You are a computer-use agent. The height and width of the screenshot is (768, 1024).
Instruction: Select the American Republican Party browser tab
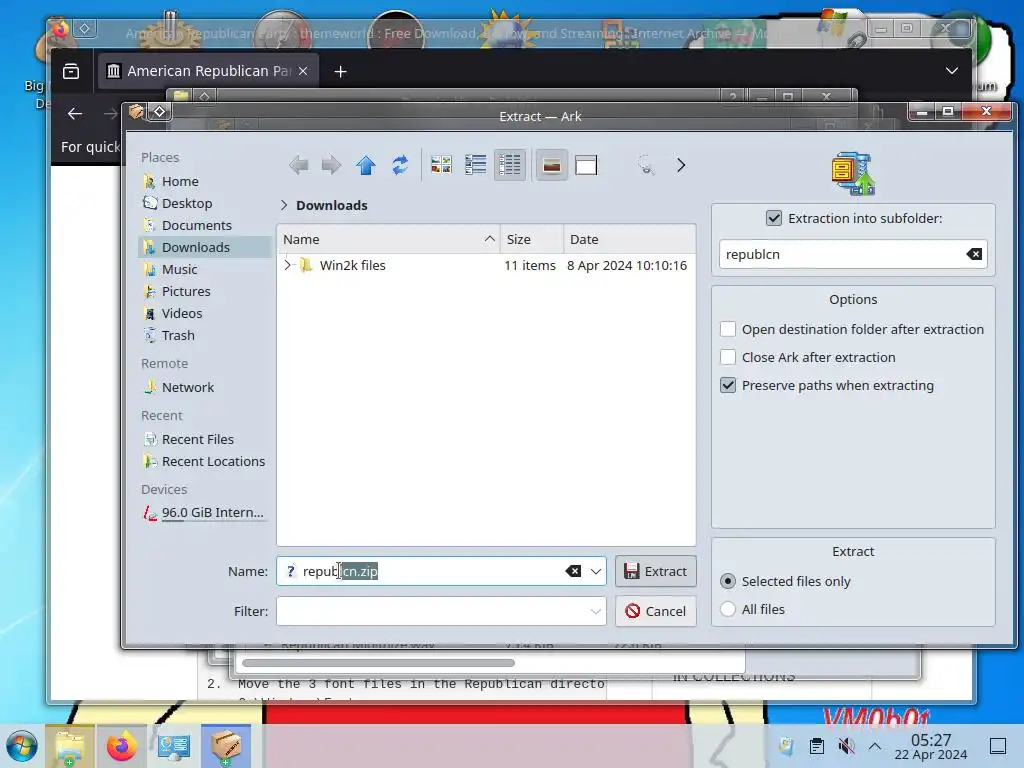[208, 71]
